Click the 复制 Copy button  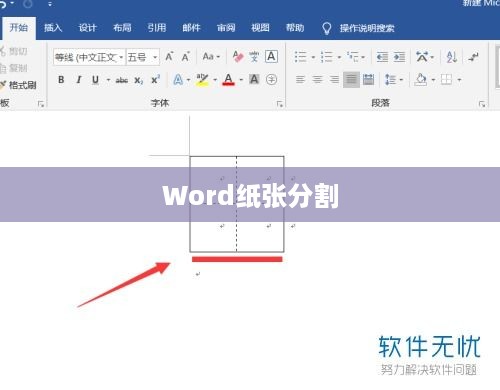click(x=14, y=68)
